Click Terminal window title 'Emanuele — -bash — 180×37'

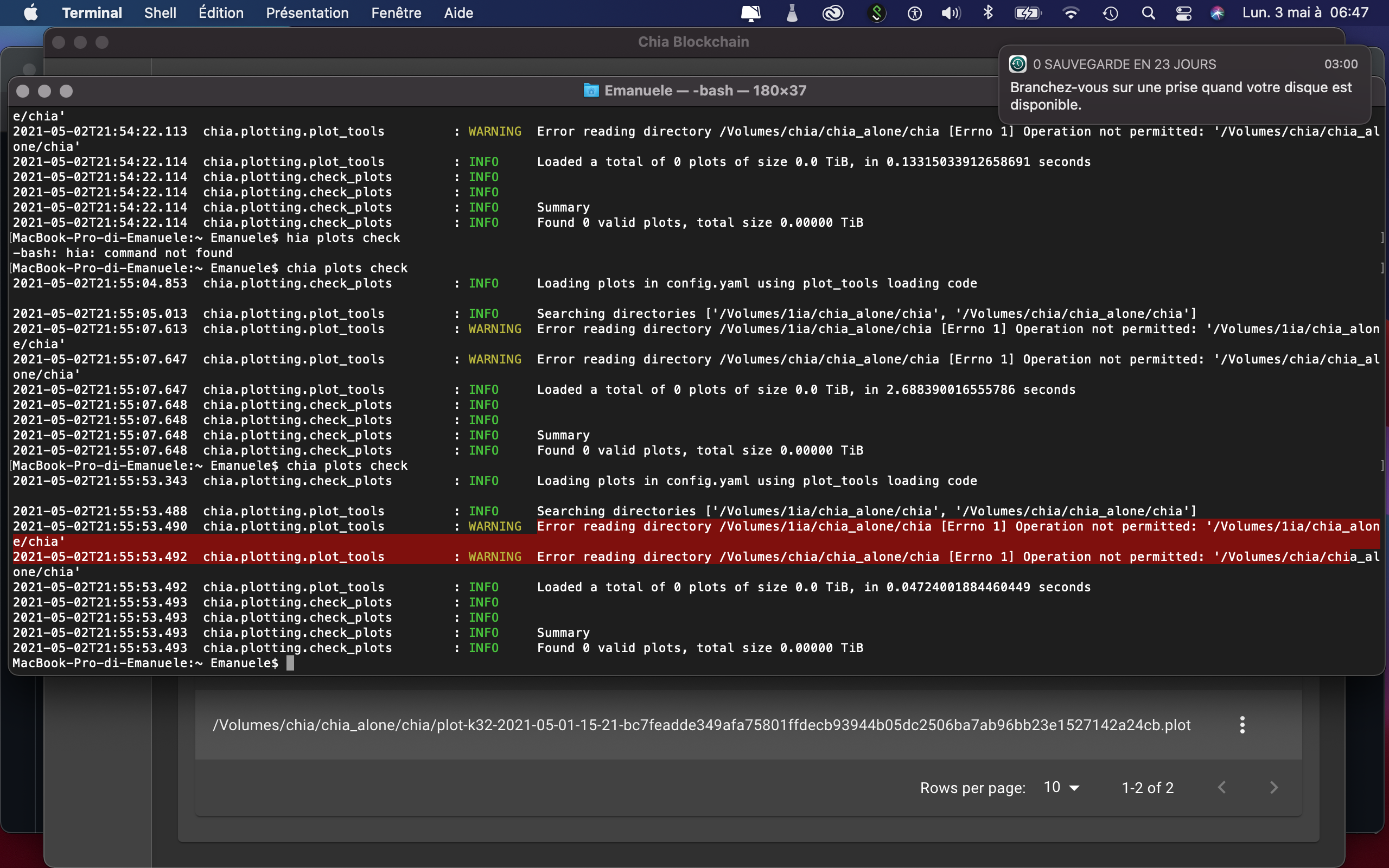[705, 91]
